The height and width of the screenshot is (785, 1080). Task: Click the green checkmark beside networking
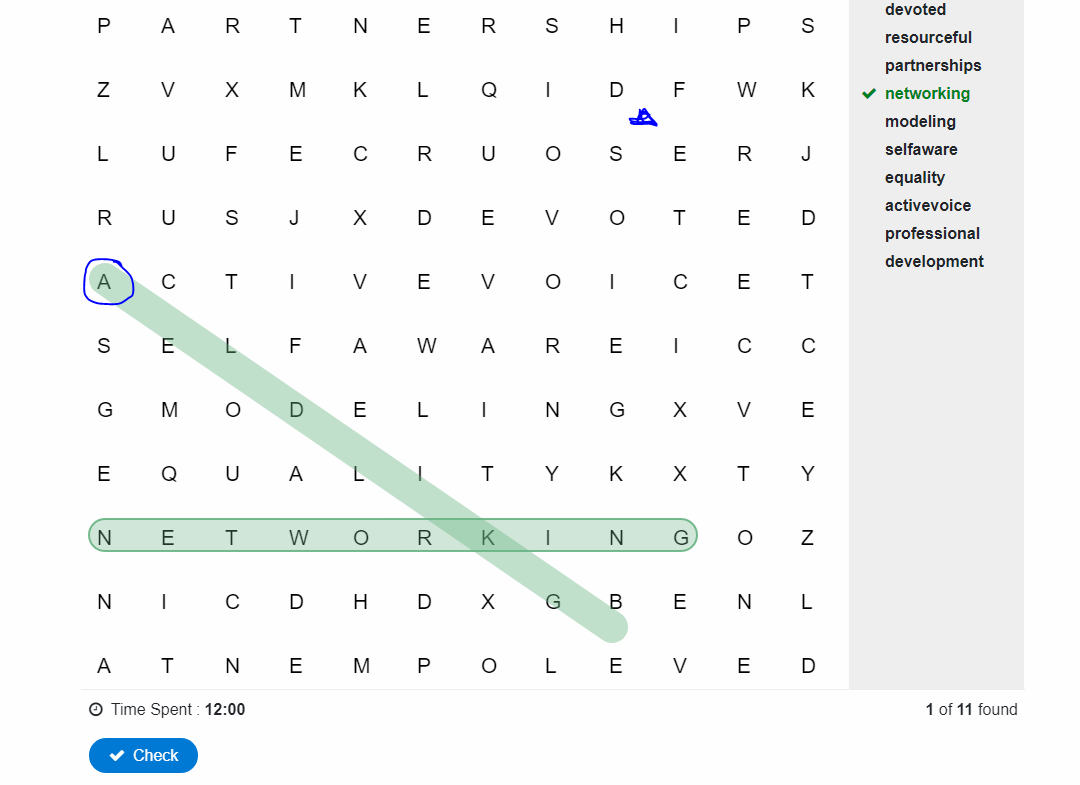(869, 94)
